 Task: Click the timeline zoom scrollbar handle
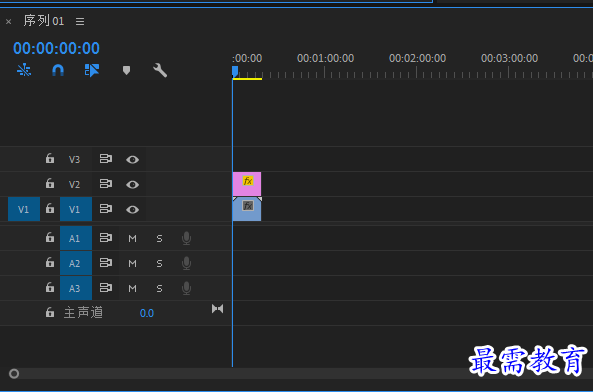tap(14, 373)
